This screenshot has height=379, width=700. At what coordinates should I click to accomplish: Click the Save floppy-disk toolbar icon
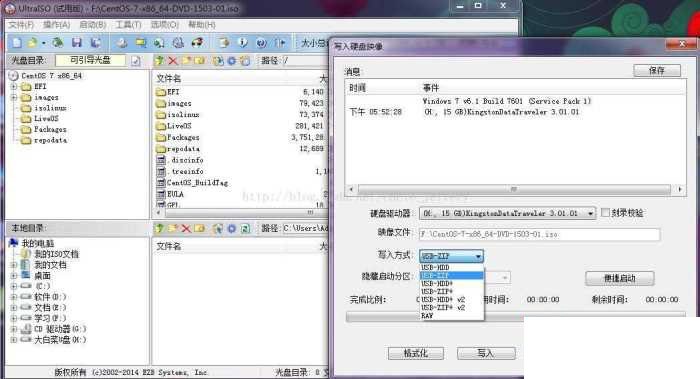point(77,43)
